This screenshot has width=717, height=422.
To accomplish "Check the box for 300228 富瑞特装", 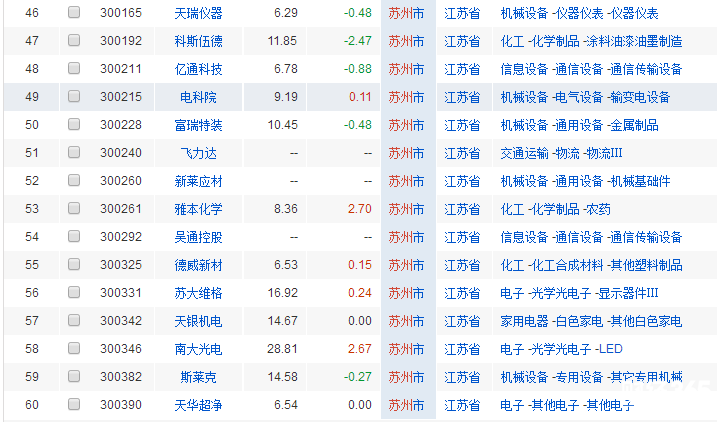I will coord(74,124).
